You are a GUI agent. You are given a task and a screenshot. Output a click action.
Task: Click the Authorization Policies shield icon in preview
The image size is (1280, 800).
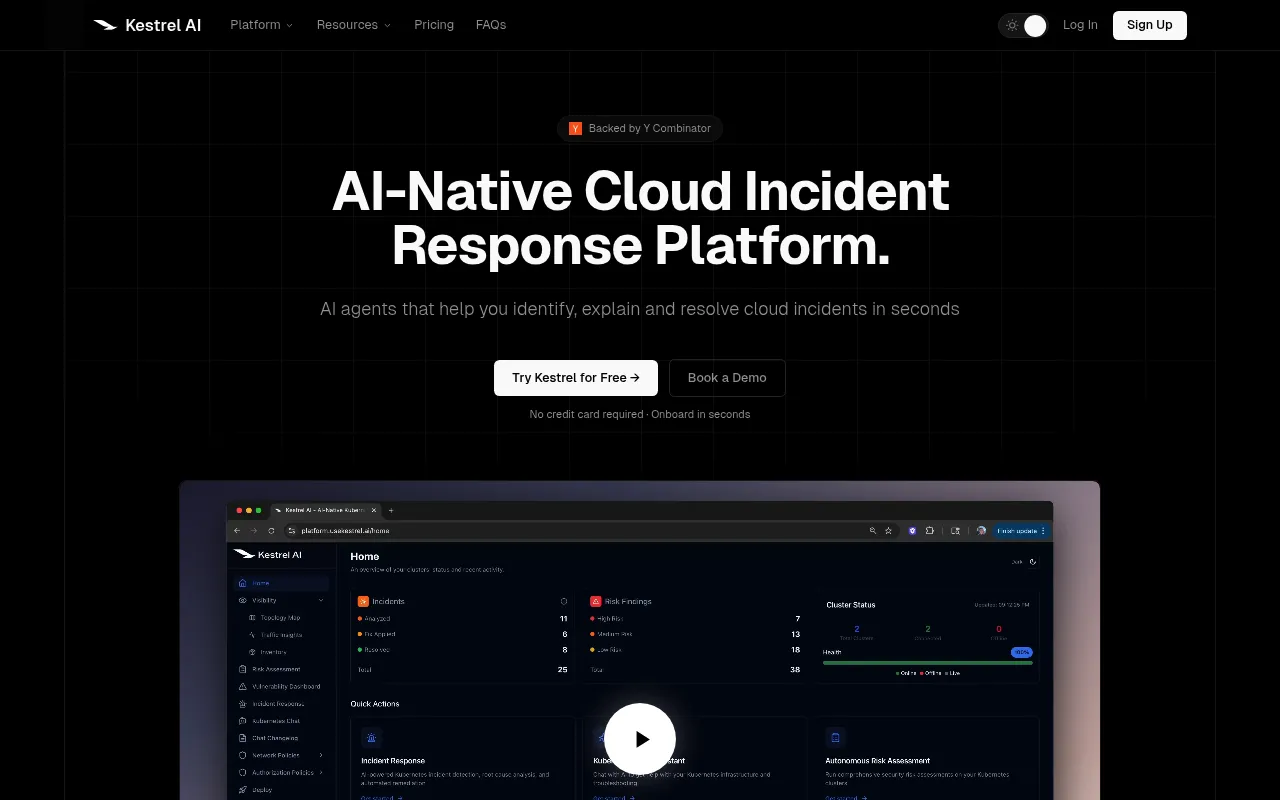pos(242,773)
